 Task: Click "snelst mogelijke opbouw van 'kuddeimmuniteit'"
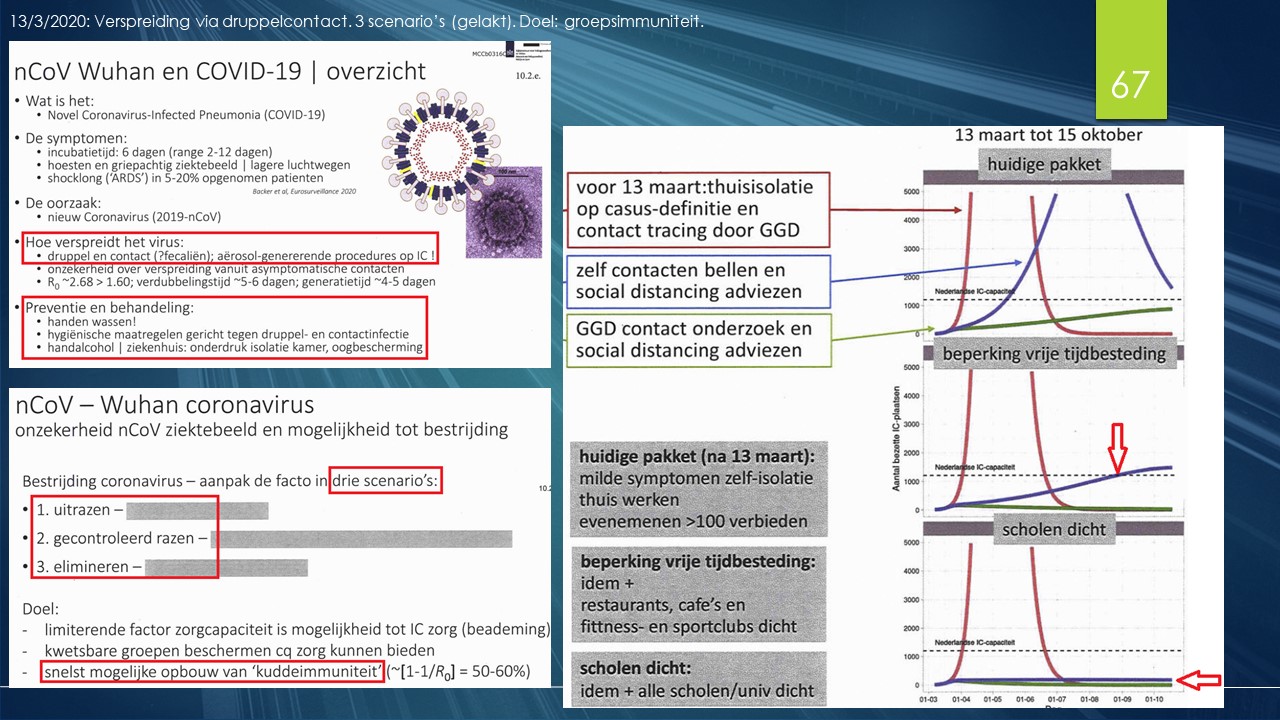point(213,671)
